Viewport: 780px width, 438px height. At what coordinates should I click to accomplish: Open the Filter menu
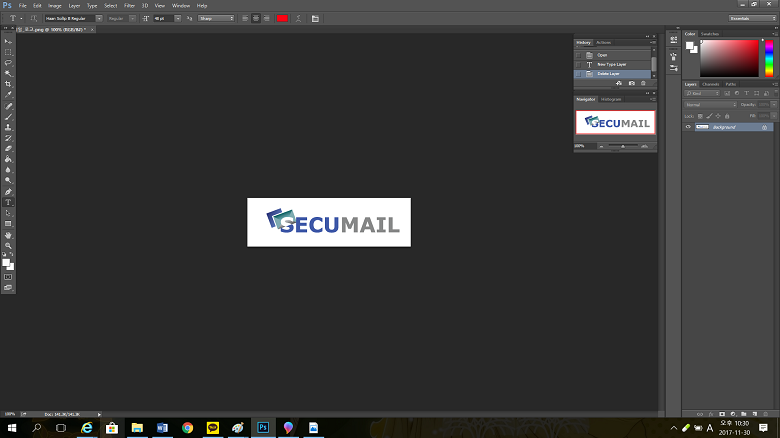[x=129, y=6]
